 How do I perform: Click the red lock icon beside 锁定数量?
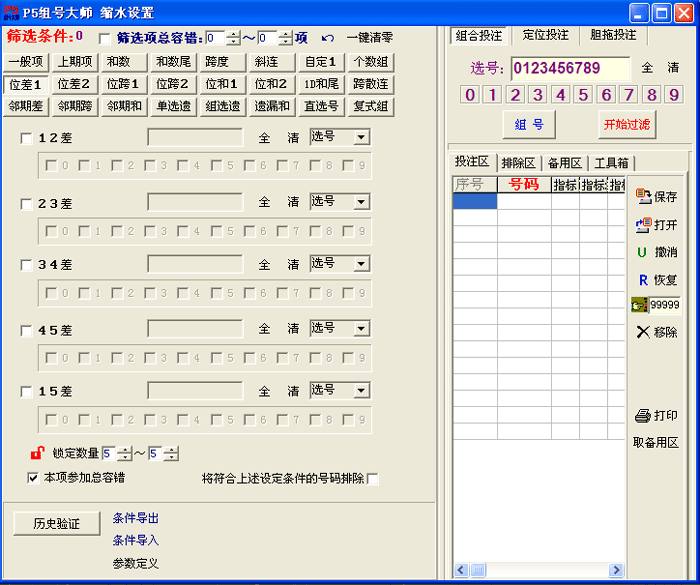[36, 453]
